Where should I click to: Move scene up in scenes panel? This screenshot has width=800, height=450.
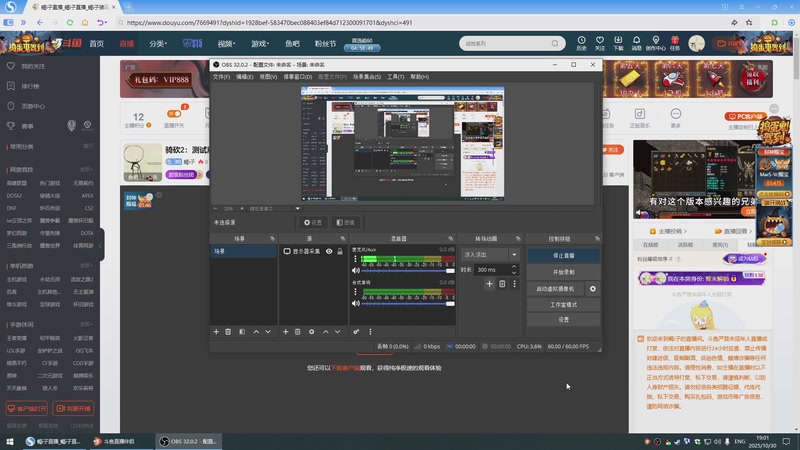[x=256, y=332]
